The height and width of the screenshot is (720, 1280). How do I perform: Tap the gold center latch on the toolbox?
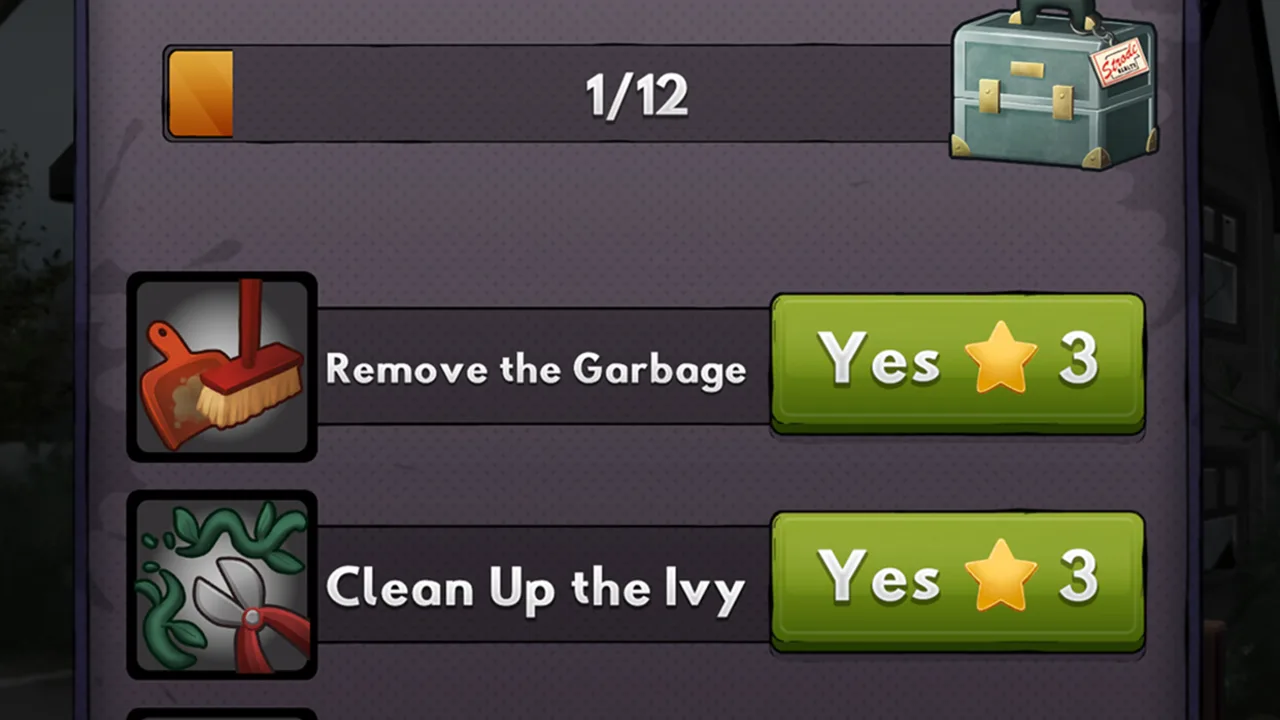[1026, 69]
